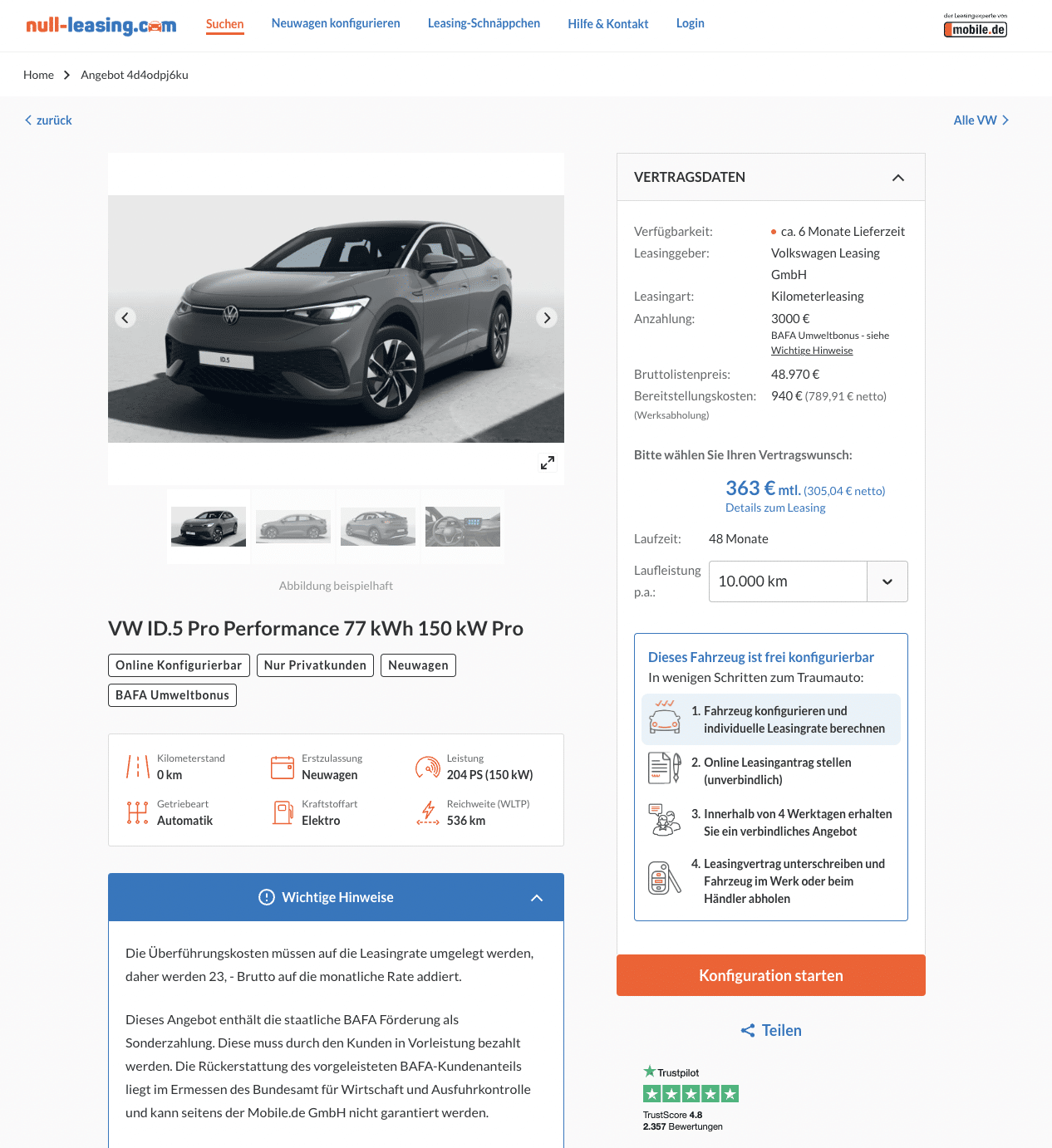Click the 204 PS (150 kW) value
The height and width of the screenshot is (1148, 1052).
[x=490, y=775]
